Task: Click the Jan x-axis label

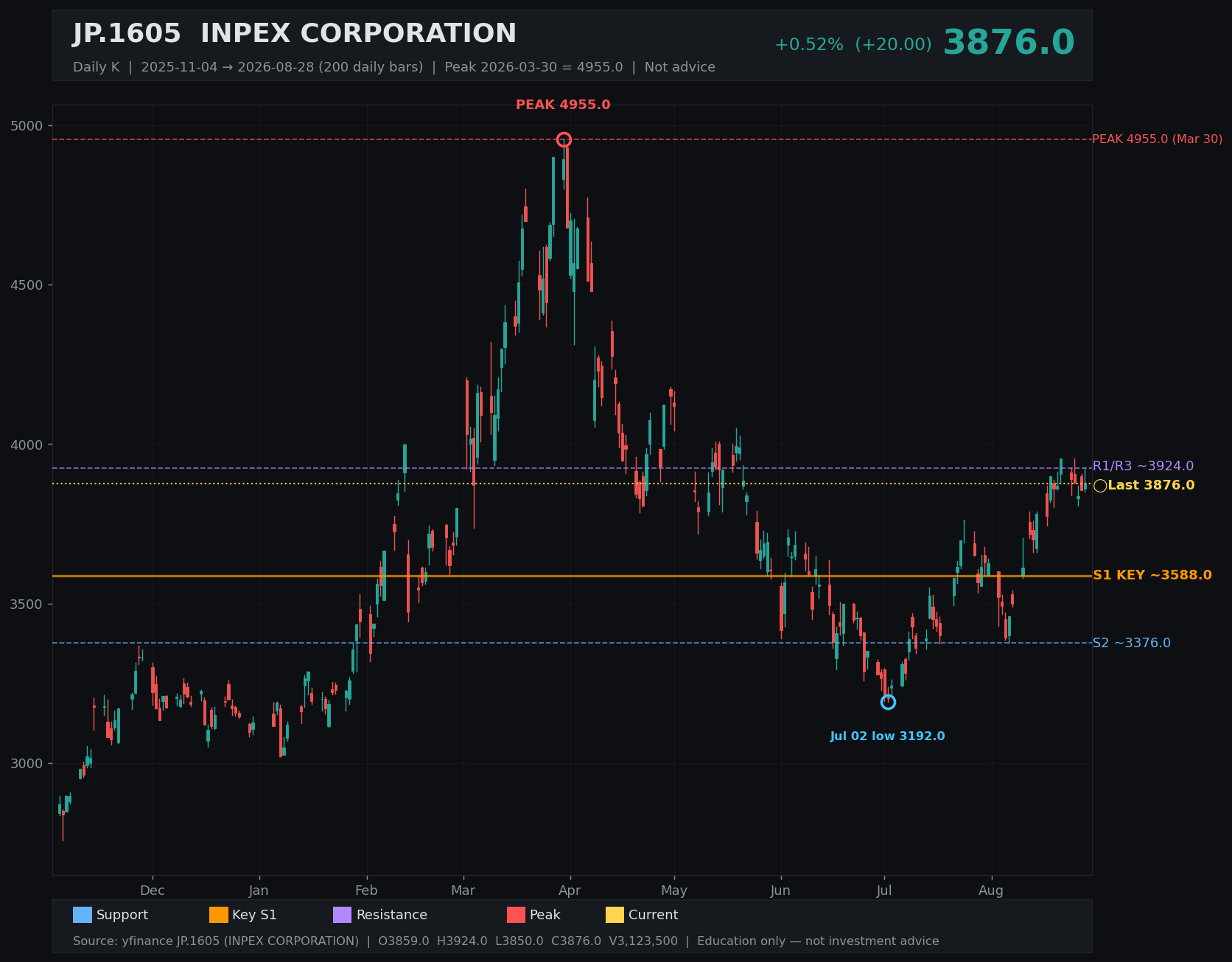Action: (259, 890)
